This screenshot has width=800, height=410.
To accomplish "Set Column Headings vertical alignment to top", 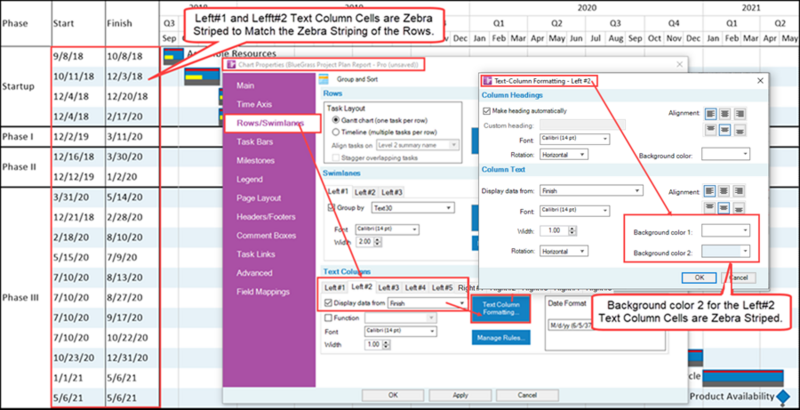I will point(710,130).
